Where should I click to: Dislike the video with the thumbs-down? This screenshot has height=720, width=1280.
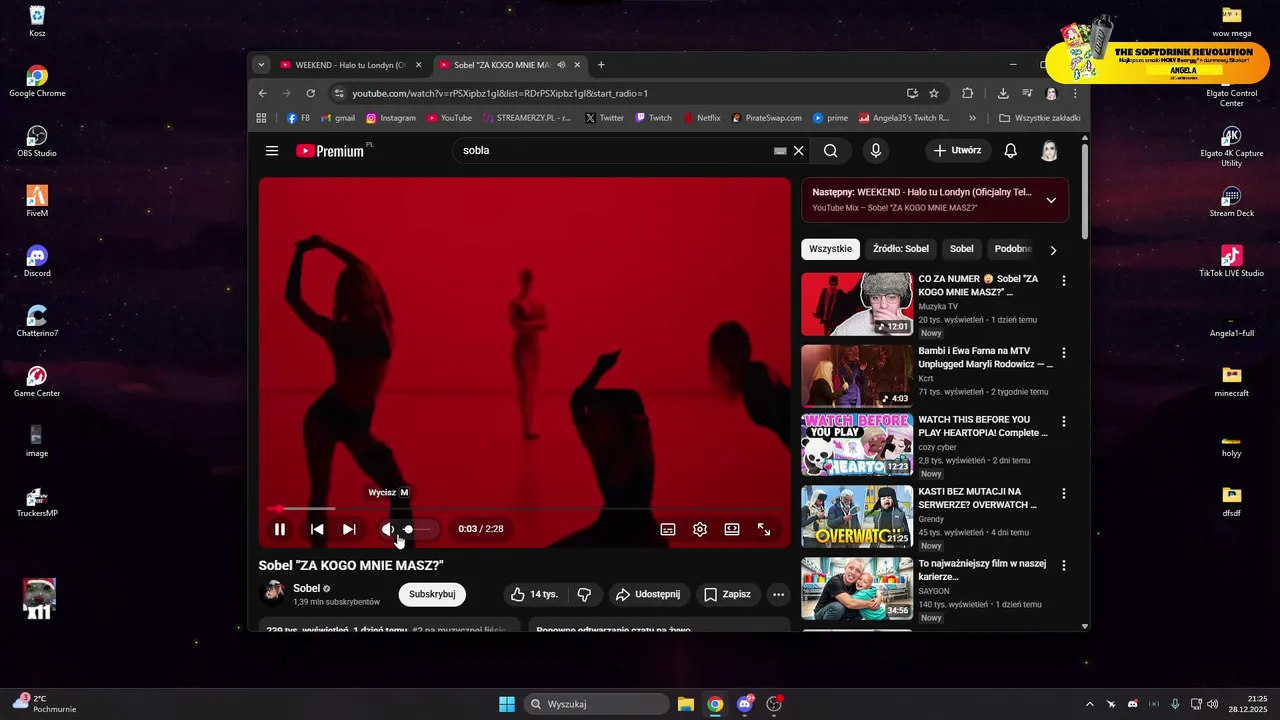tap(584, 594)
